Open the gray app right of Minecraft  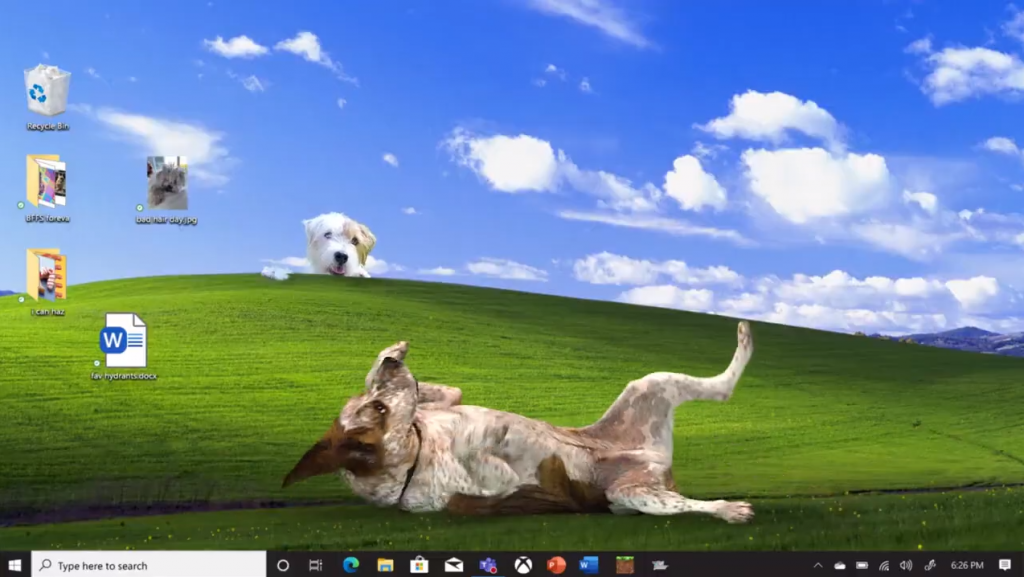[x=660, y=565]
